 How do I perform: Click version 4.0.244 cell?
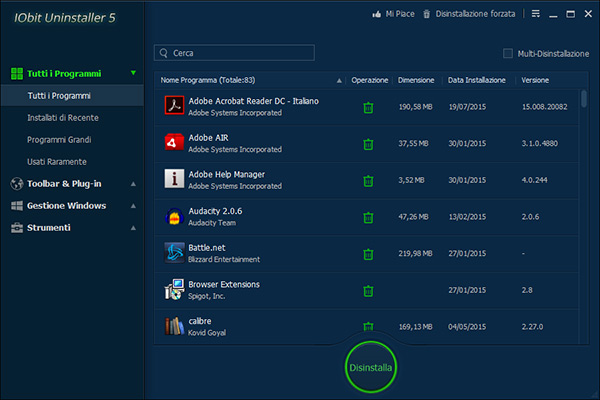tap(534, 180)
